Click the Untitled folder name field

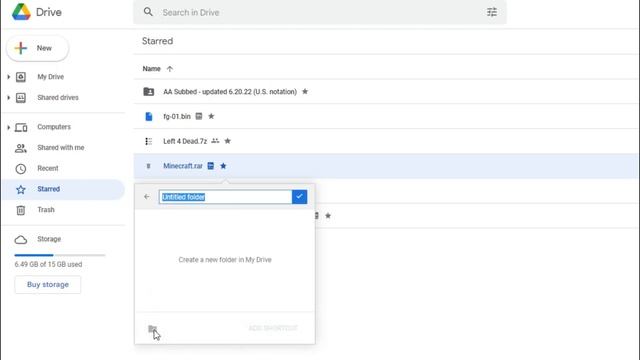[225, 197]
